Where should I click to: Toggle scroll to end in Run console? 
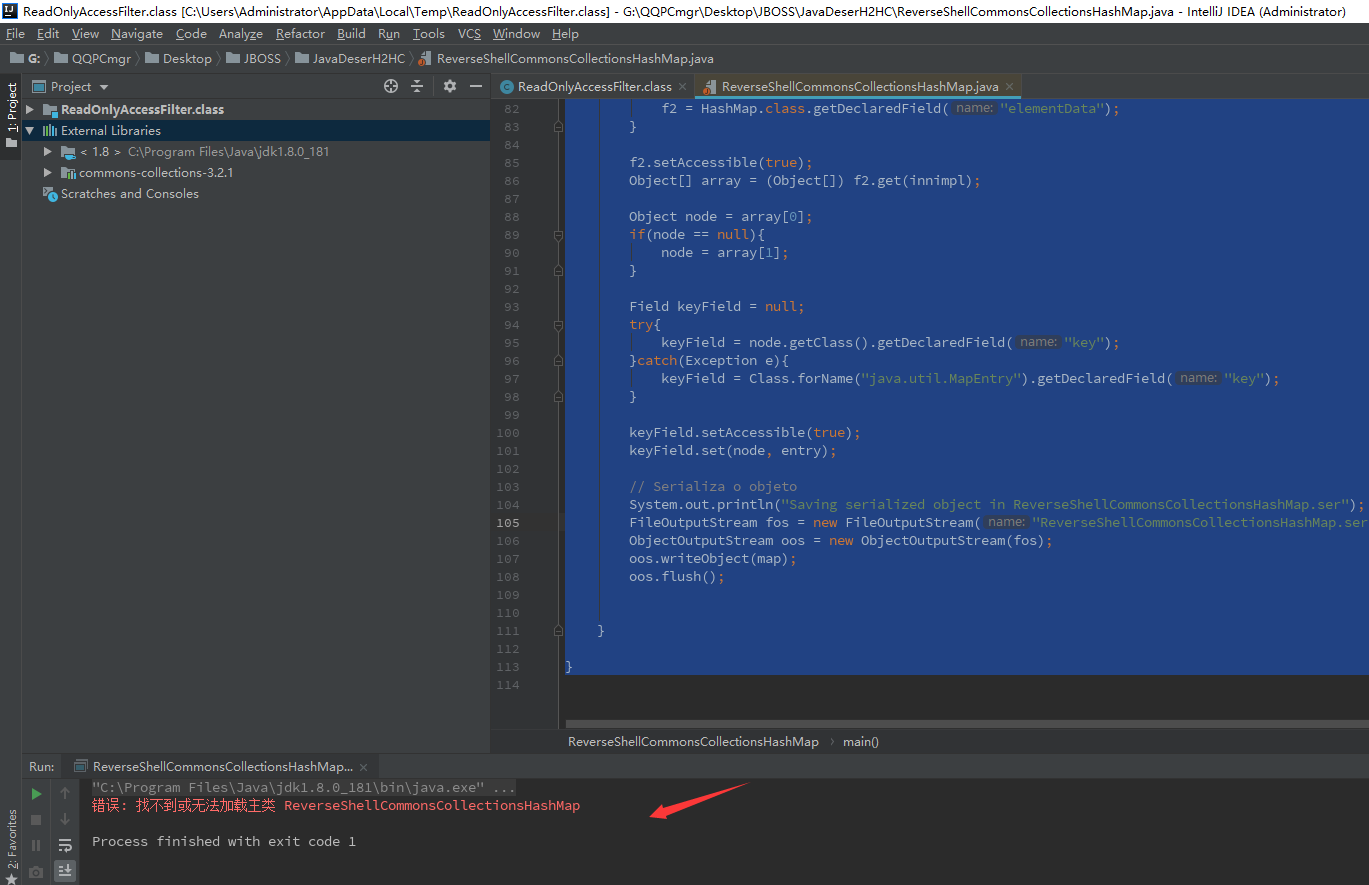(x=65, y=871)
